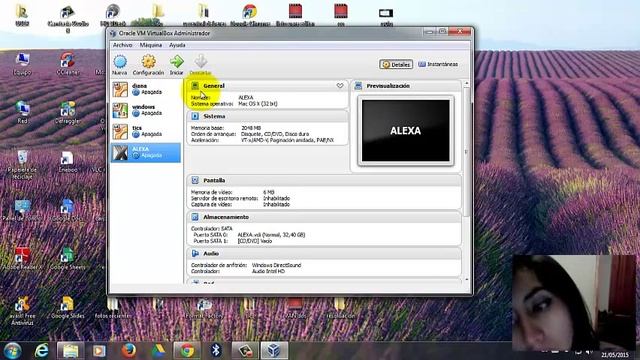Select the tics virtual machine

pos(146,131)
